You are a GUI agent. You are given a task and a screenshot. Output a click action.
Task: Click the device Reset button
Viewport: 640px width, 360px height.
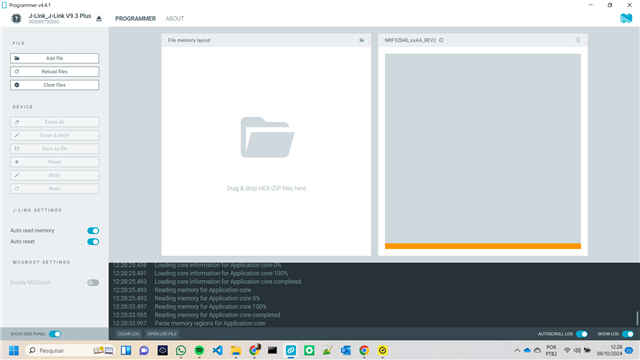tap(55, 162)
